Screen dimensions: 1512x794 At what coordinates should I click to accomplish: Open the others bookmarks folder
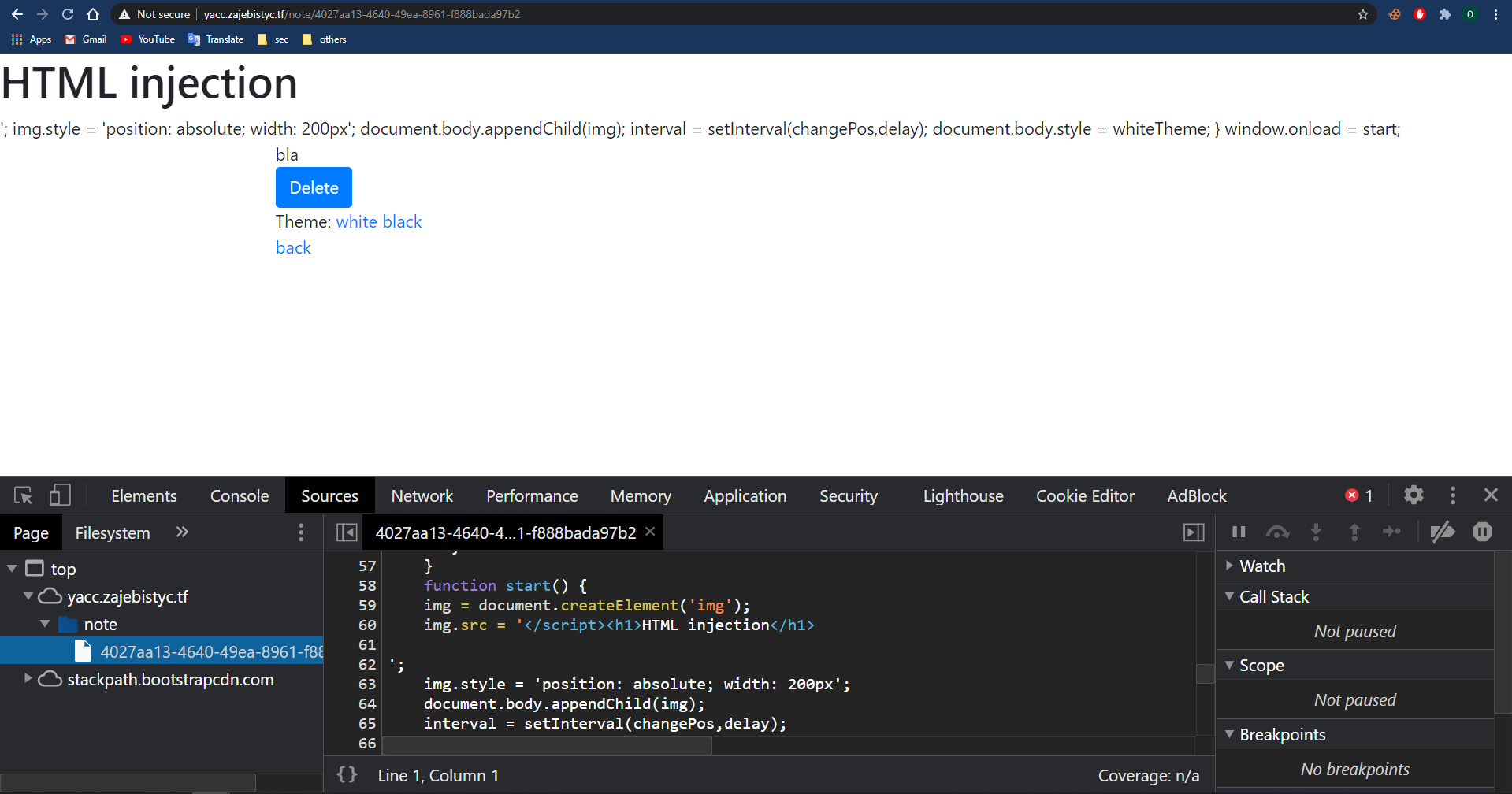click(325, 39)
